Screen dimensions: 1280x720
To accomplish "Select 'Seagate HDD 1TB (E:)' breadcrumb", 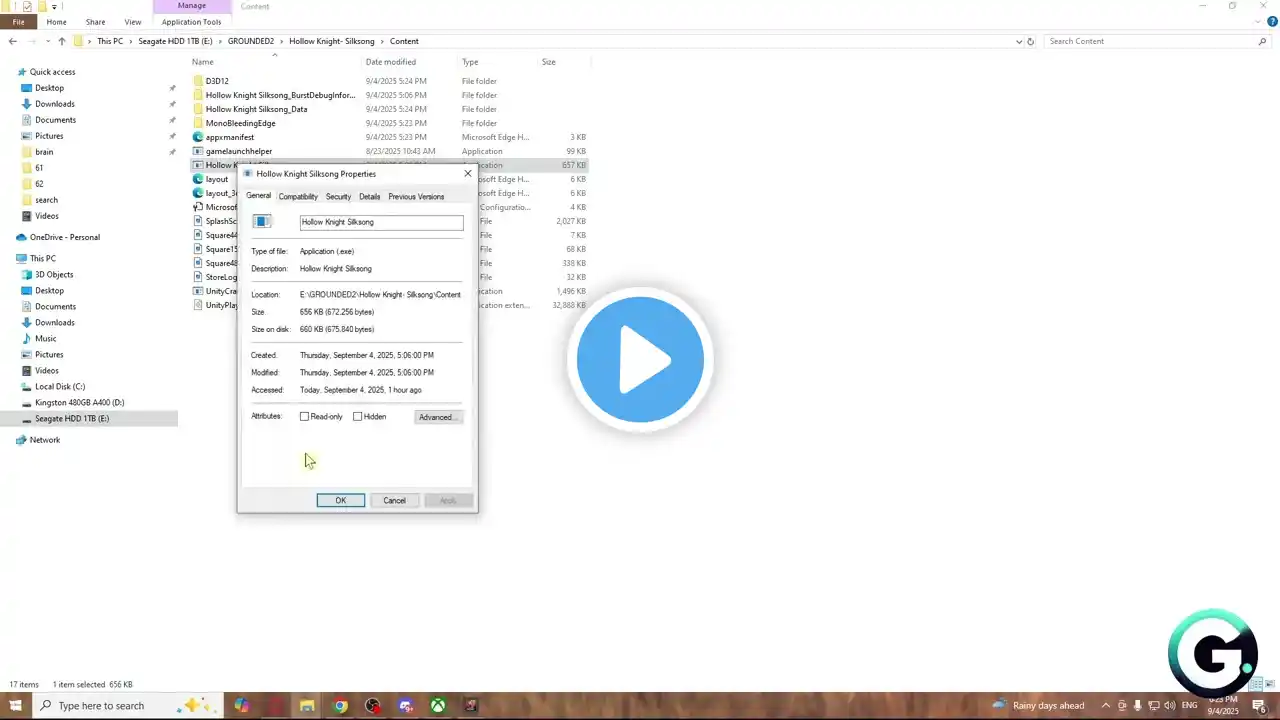I will (x=175, y=41).
